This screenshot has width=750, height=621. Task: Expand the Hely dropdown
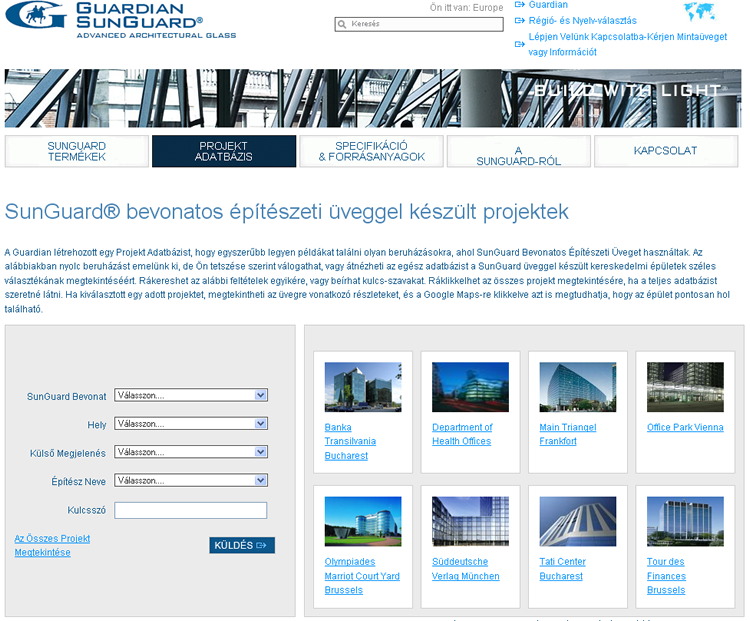tap(191, 423)
